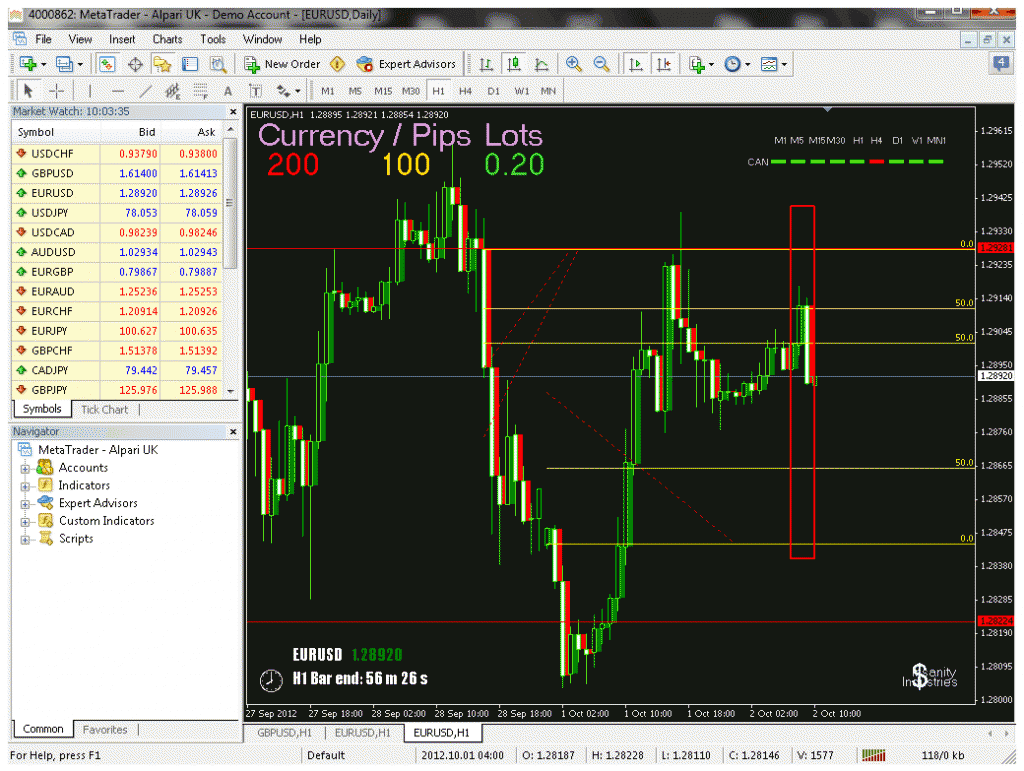Select the D1 timeframe button
The height and width of the screenshot is (771, 1024).
click(x=493, y=91)
